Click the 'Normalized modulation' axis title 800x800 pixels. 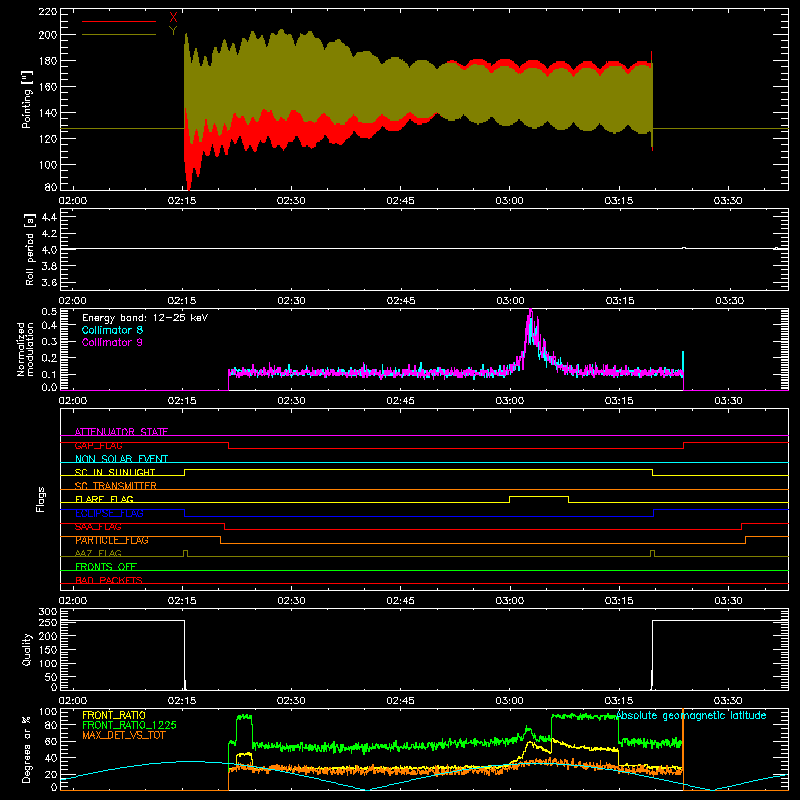pyautogui.click(x=25, y=349)
